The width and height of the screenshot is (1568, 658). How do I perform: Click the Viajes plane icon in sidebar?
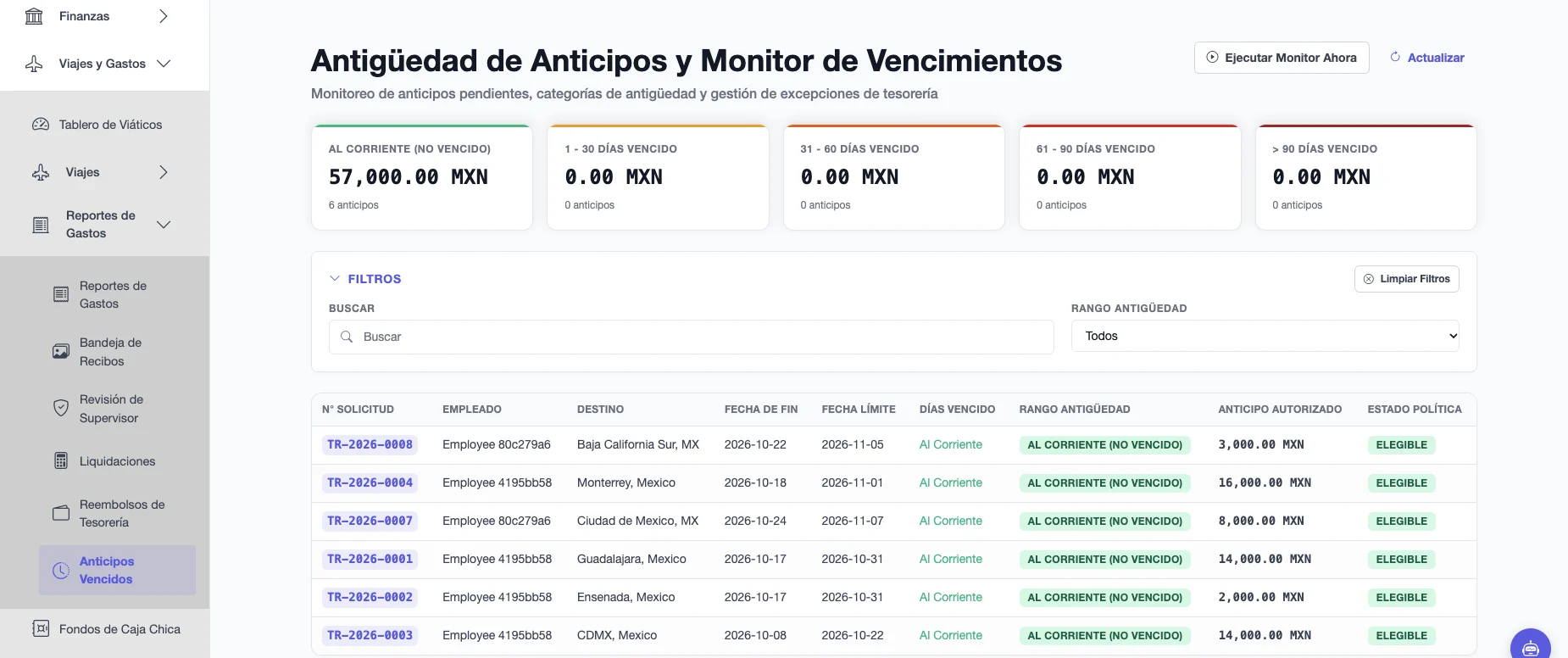(41, 172)
